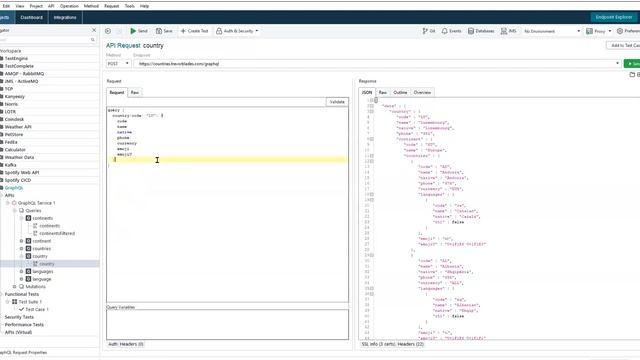Open the Git toolbar item
The height and width of the screenshot is (360, 640).
point(429,31)
